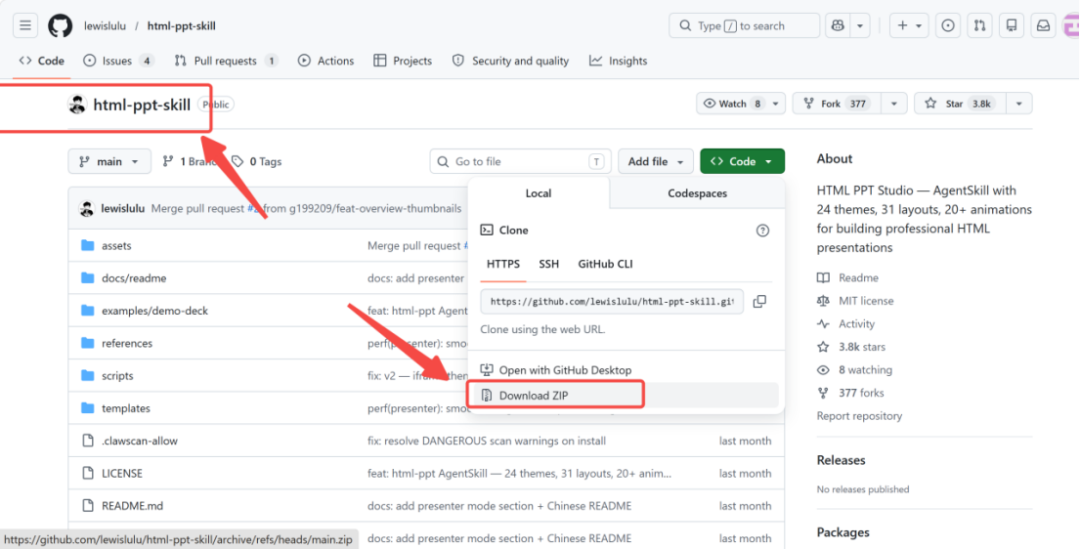Image resolution: width=1080 pixels, height=549 pixels.
Task: Open the examples/demo-deck folder
Action: point(155,311)
